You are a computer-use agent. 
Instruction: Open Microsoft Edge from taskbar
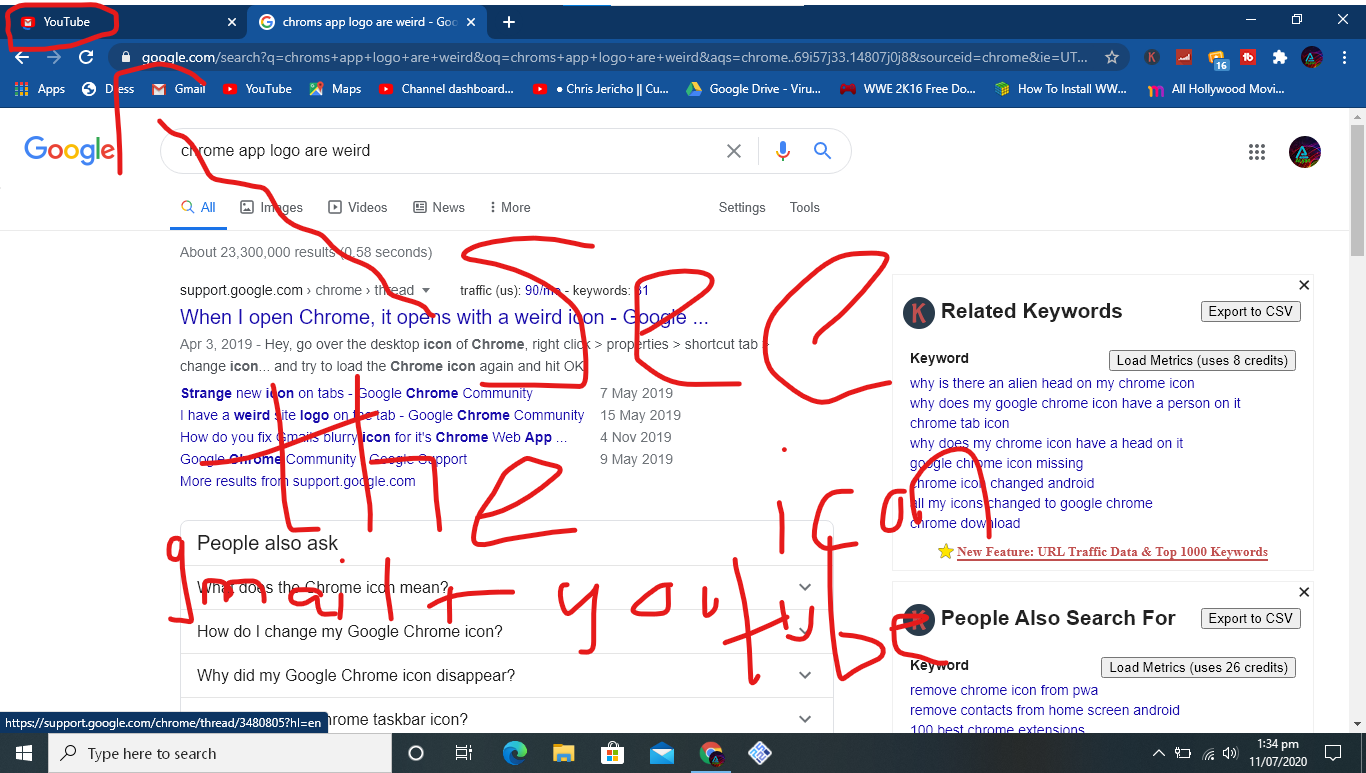pyautogui.click(x=514, y=753)
